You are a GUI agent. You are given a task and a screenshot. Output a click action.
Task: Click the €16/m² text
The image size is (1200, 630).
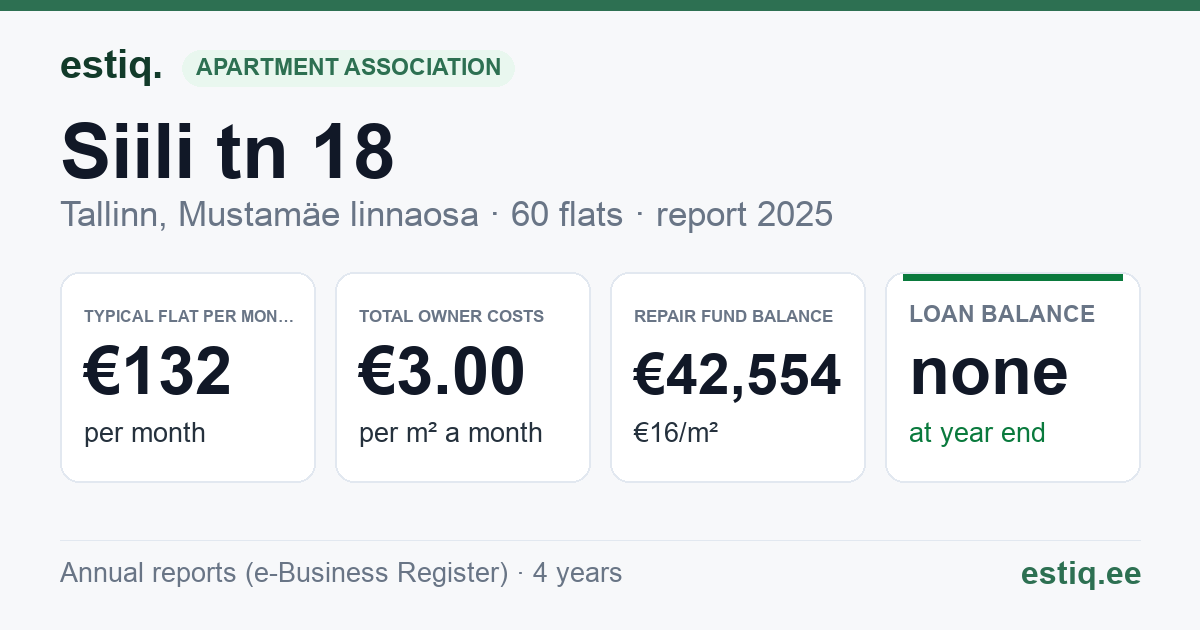pos(676,433)
